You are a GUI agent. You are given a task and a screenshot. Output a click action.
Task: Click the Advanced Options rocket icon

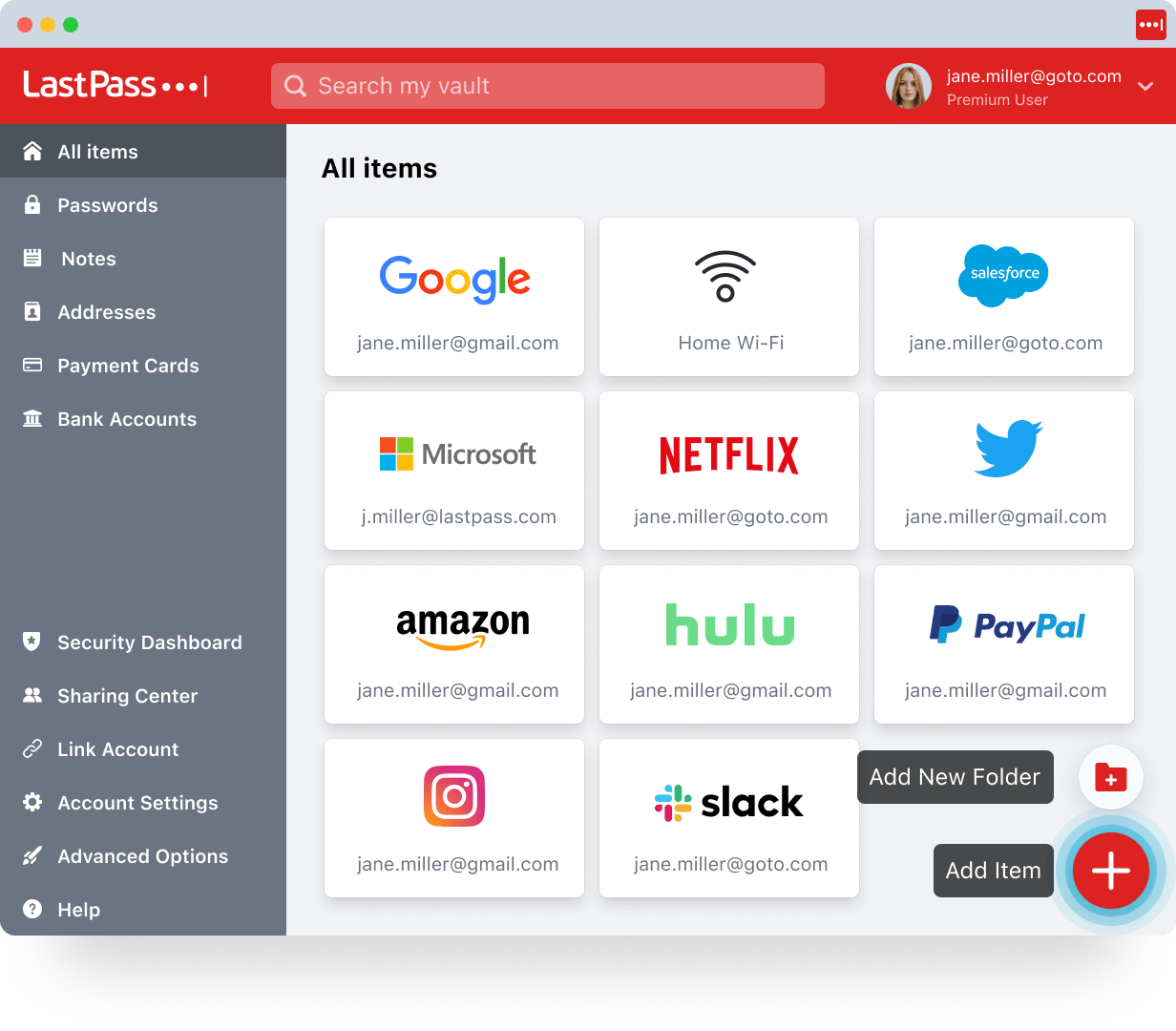click(32, 856)
